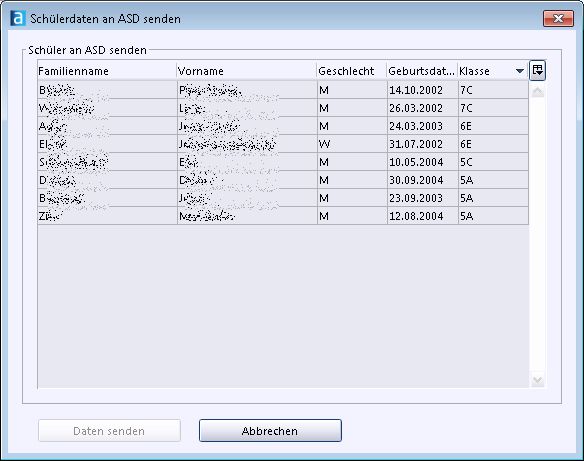This screenshot has height=461, width=584.
Task: Sort by the Familienname column header
Action: click(107, 71)
